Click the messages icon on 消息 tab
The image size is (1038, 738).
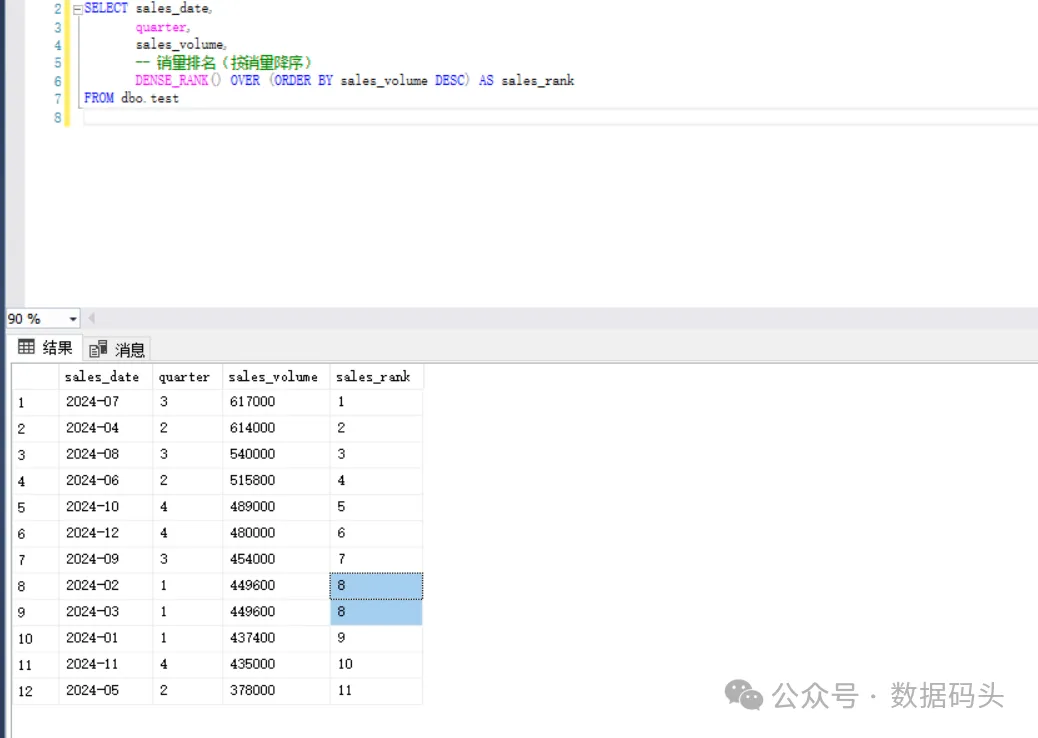tap(98, 348)
